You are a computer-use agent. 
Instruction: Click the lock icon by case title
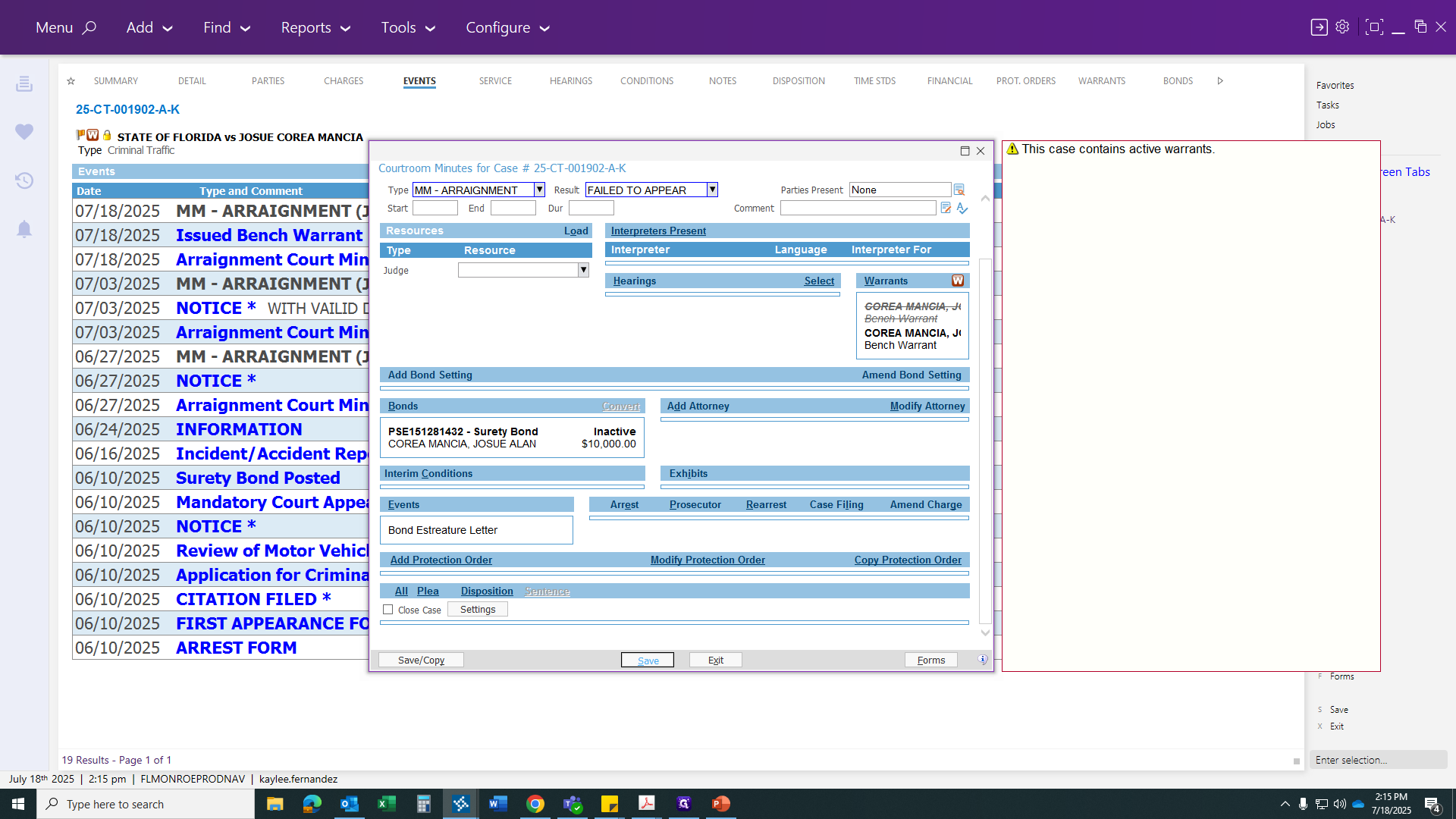(x=107, y=135)
